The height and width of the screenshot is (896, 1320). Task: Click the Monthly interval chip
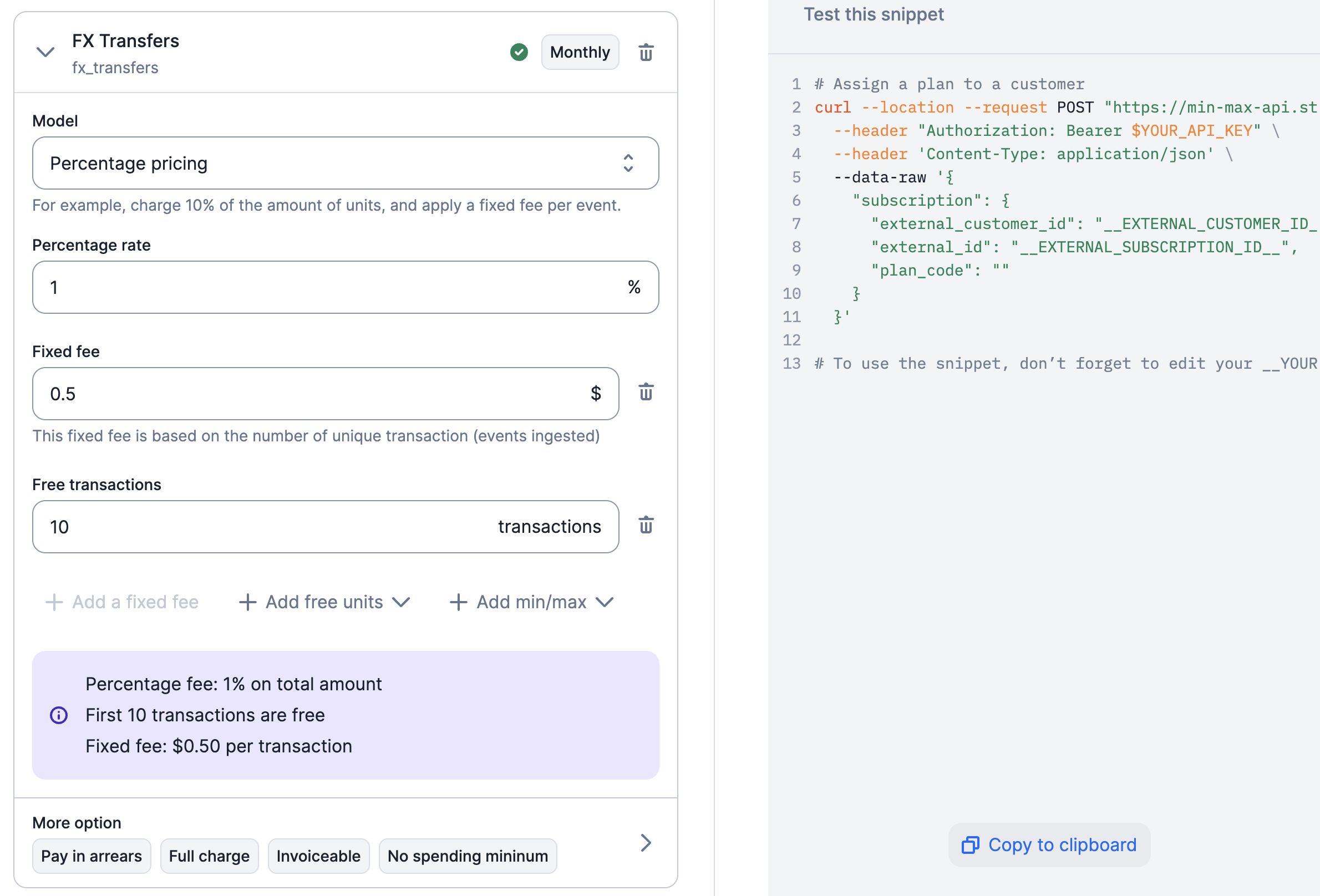coord(580,52)
